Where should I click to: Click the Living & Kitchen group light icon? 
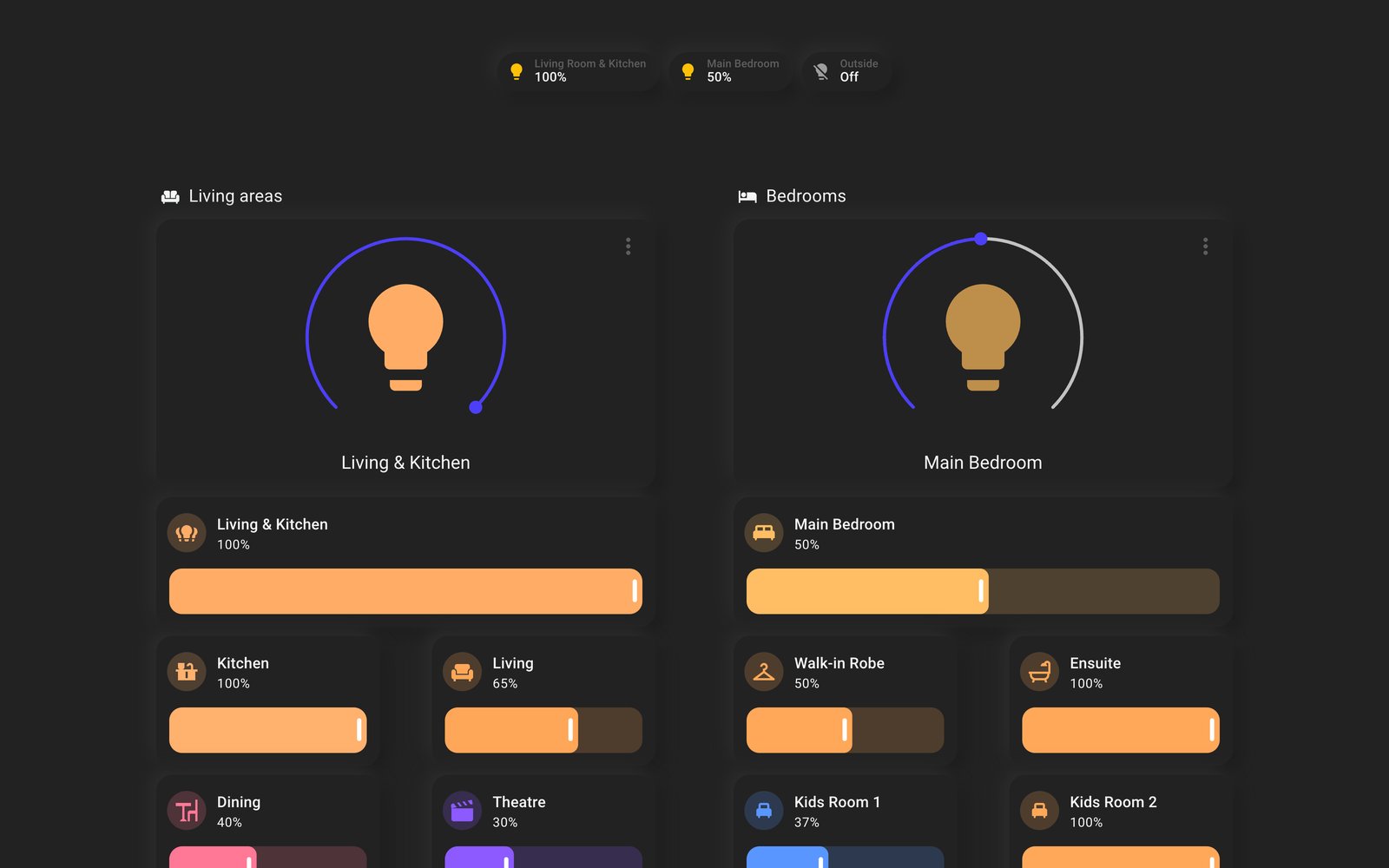point(187,533)
